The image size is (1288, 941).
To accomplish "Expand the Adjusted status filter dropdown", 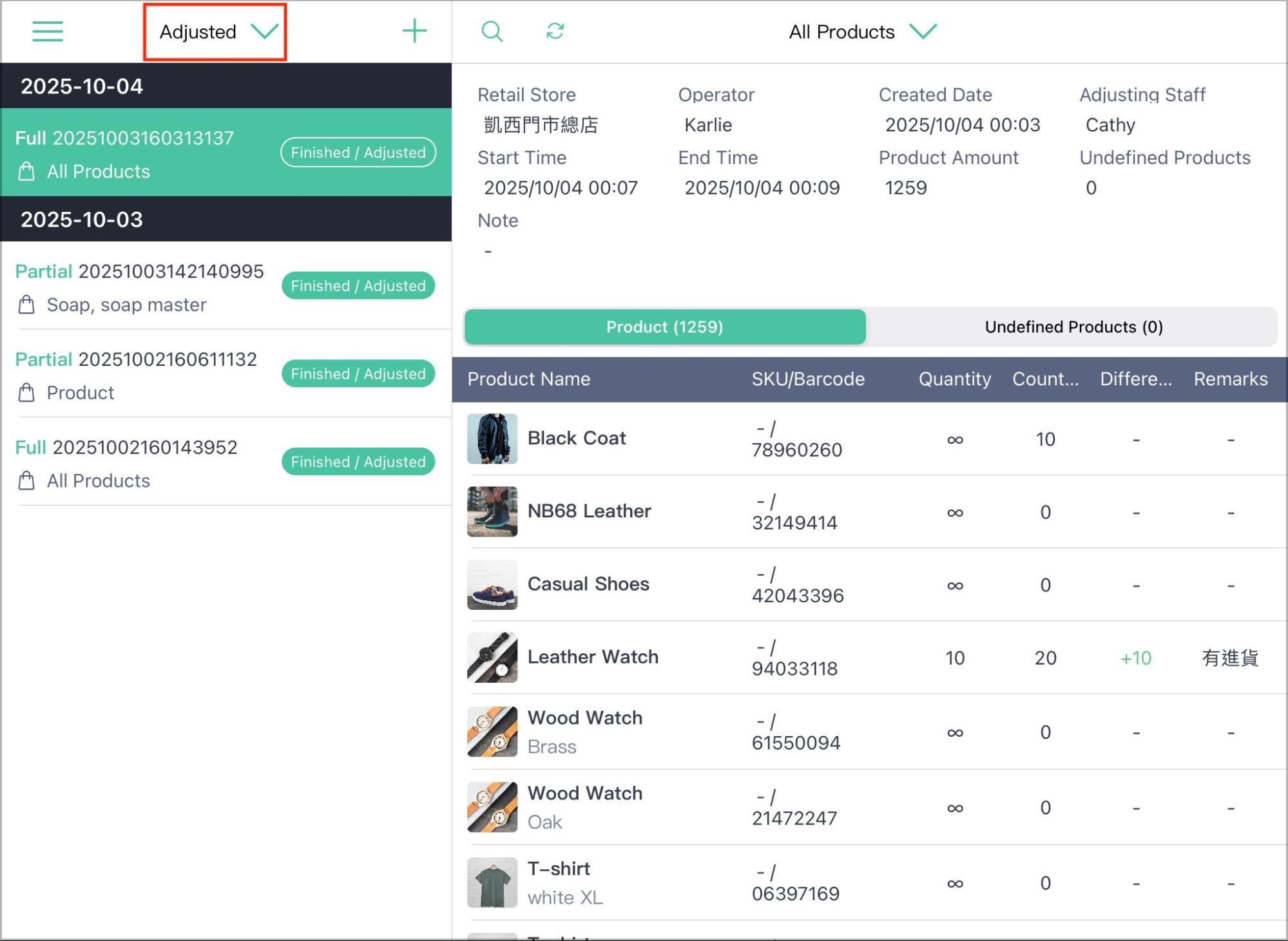I will tap(215, 32).
